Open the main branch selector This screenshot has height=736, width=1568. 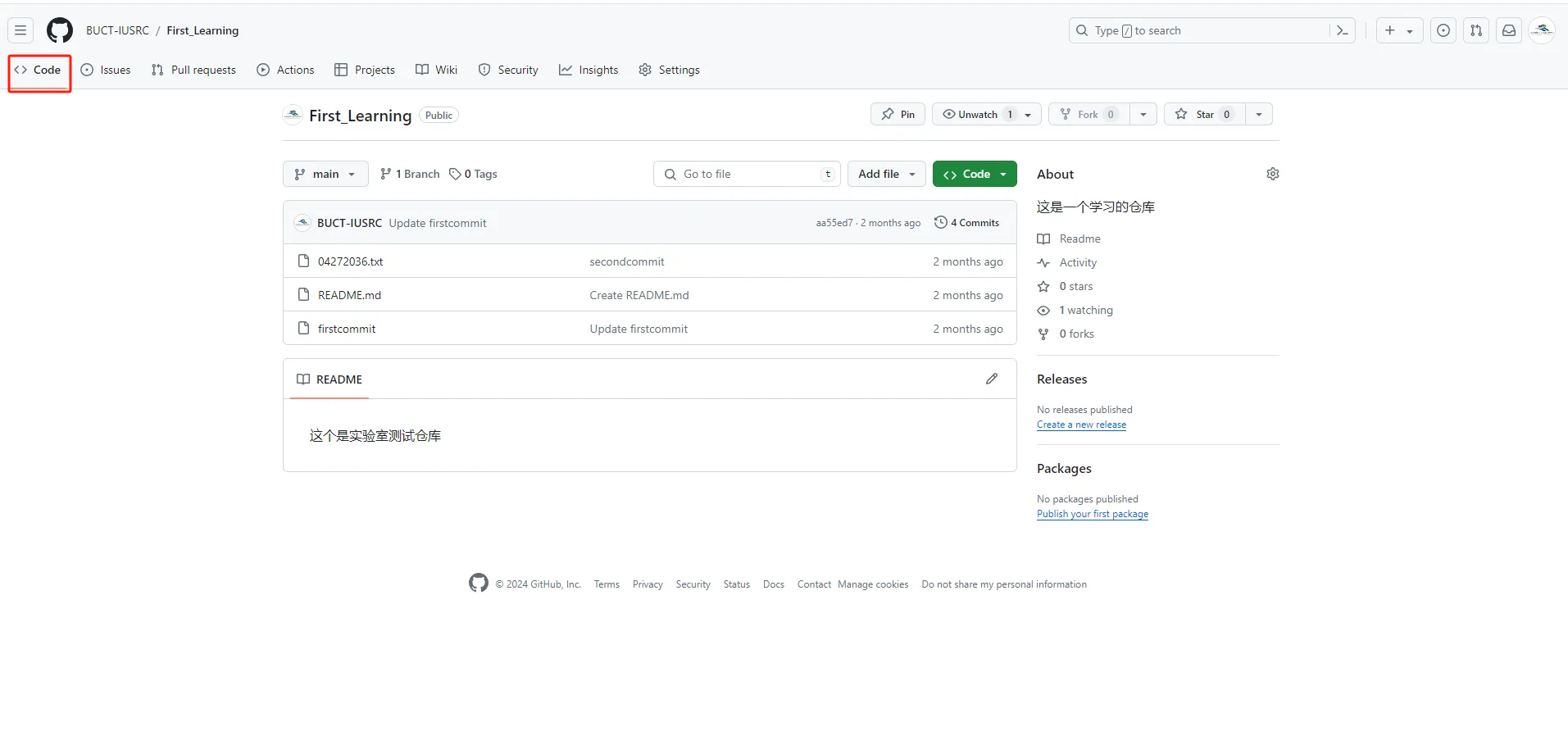[325, 174]
